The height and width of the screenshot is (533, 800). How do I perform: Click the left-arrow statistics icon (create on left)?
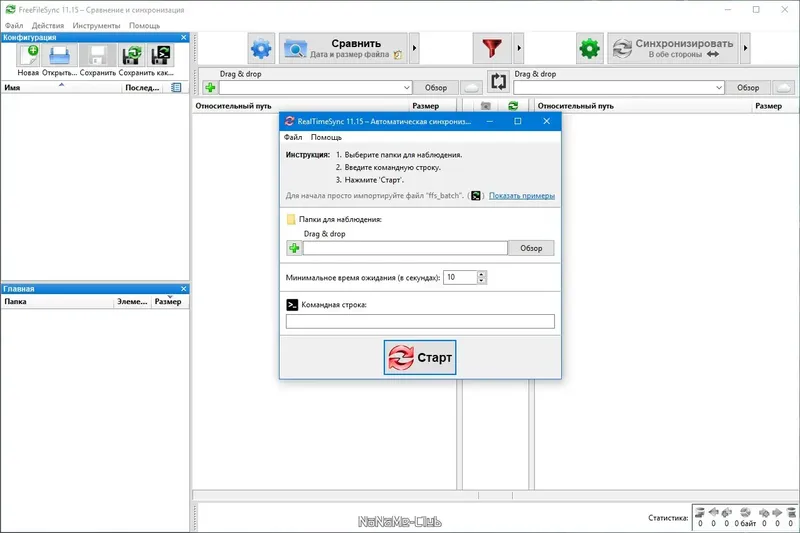pyautogui.click(x=713, y=512)
